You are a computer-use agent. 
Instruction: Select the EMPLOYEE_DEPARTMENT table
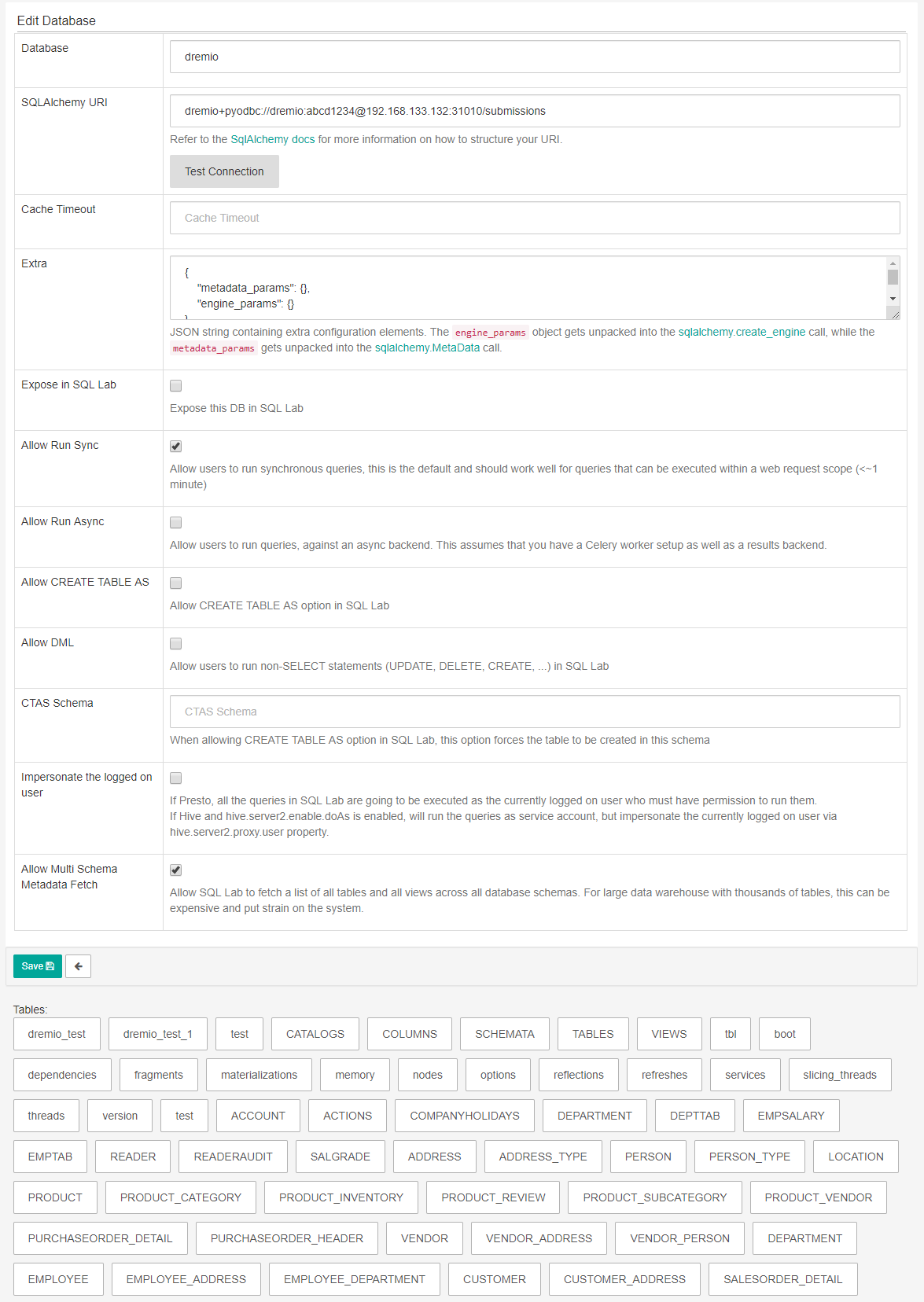[355, 1279]
